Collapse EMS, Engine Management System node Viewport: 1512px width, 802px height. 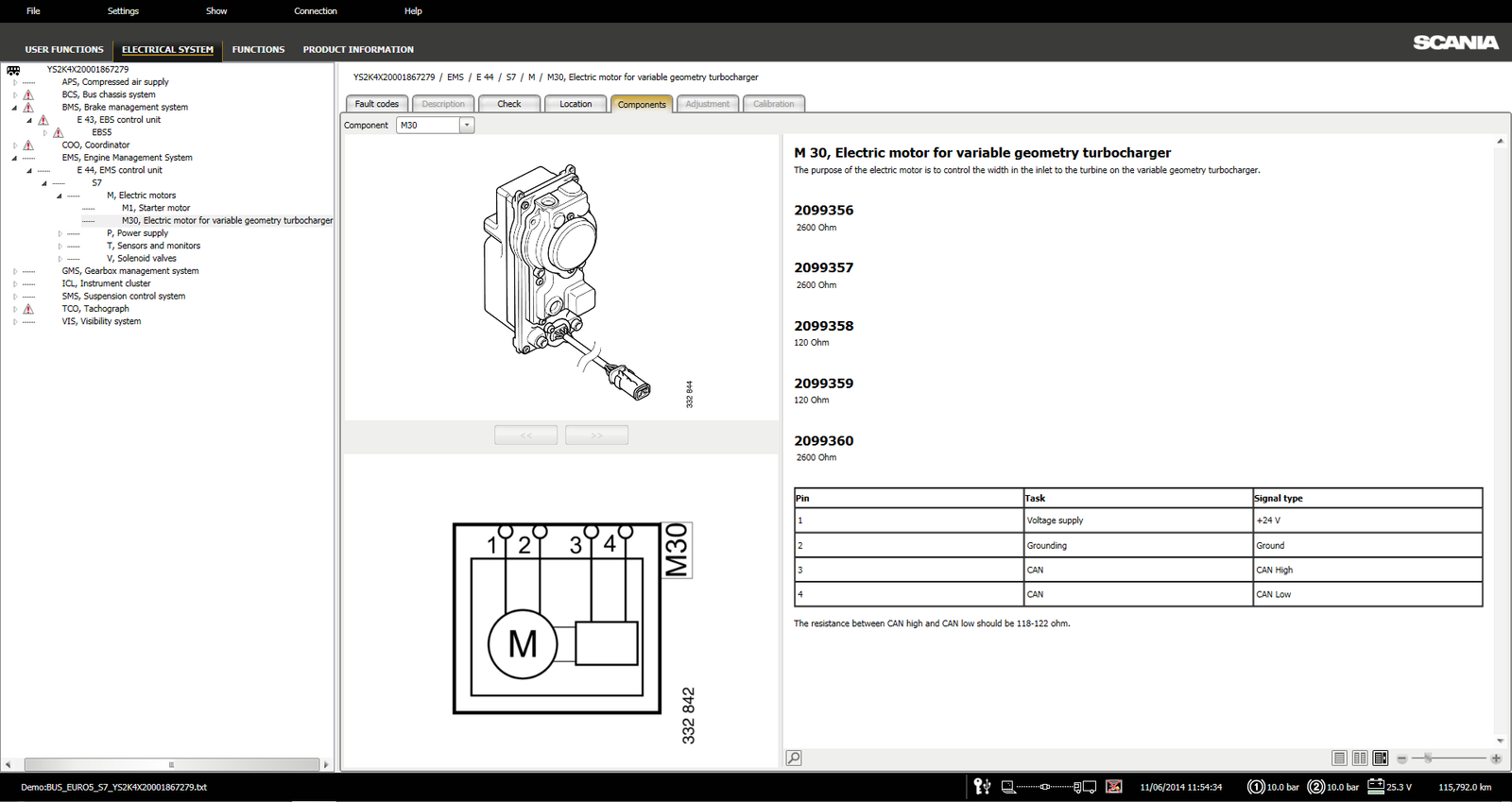coord(15,158)
